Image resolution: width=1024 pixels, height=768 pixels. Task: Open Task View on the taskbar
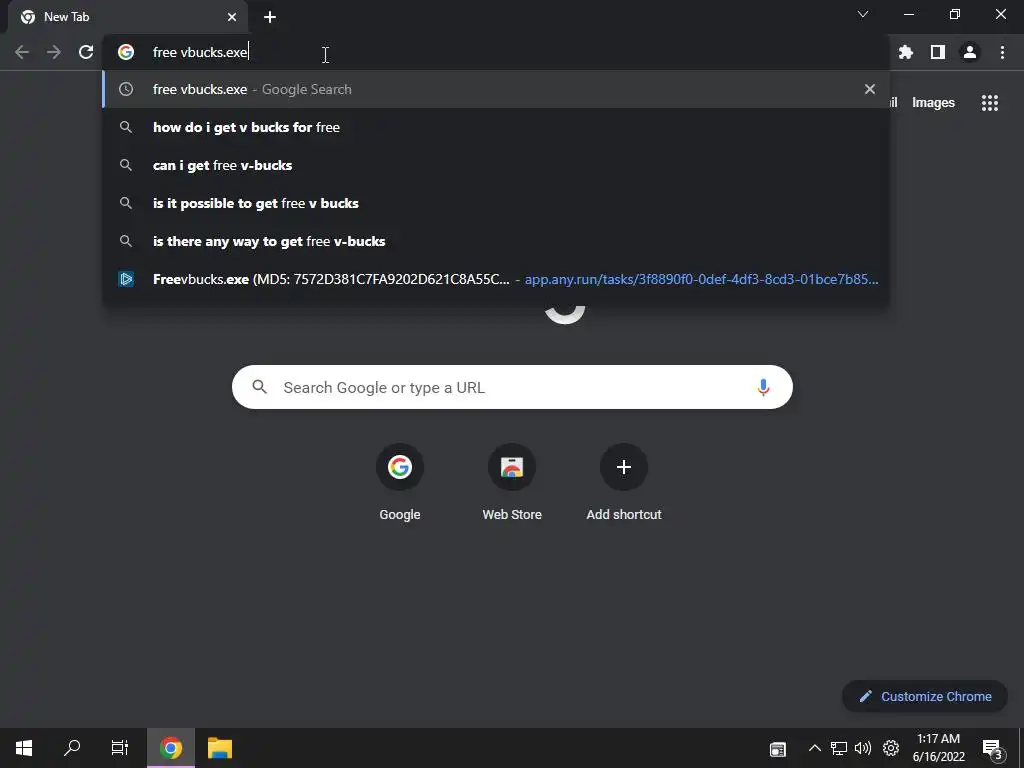click(120, 748)
